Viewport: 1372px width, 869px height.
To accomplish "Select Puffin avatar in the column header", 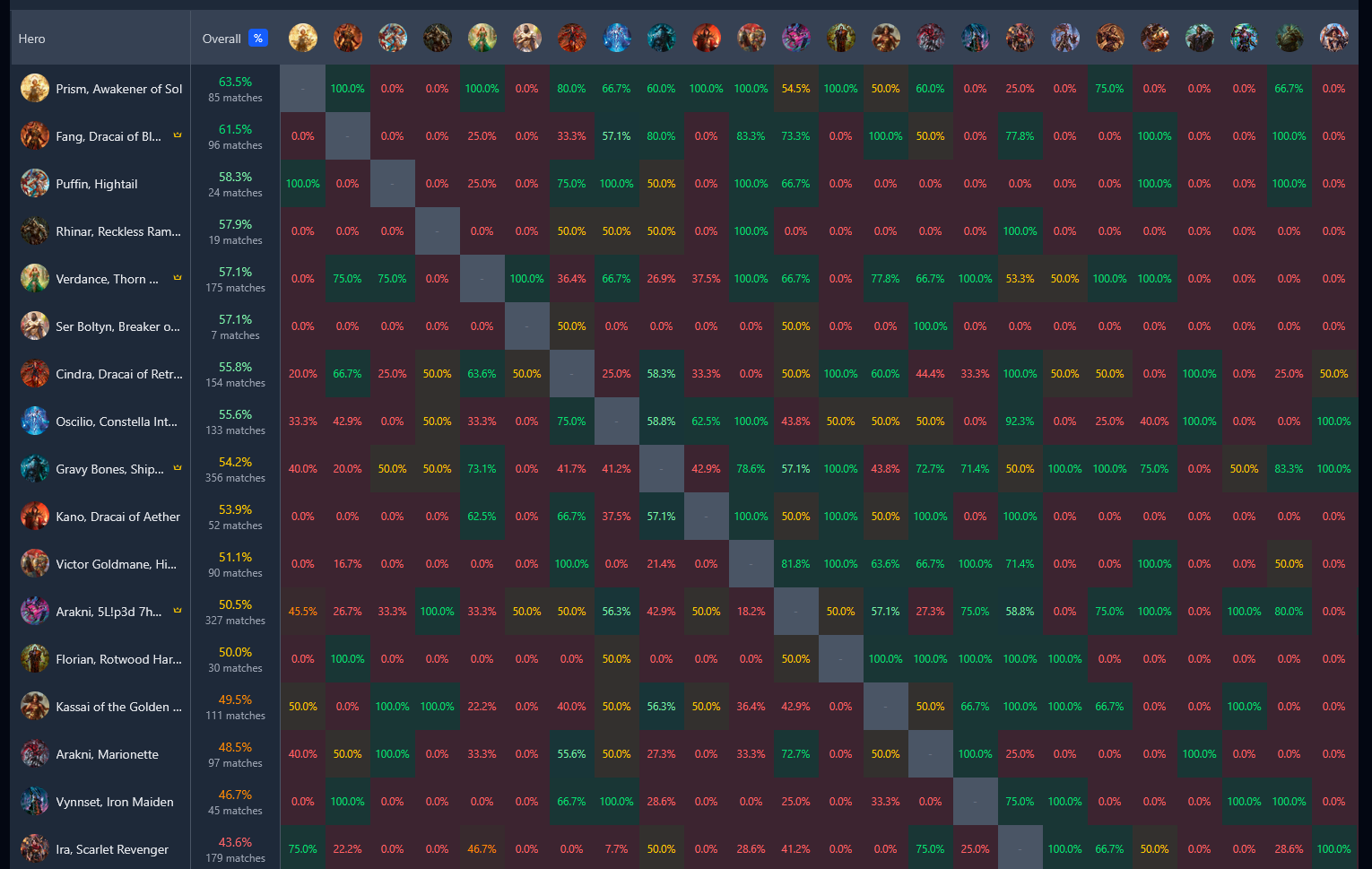I will click(x=393, y=38).
